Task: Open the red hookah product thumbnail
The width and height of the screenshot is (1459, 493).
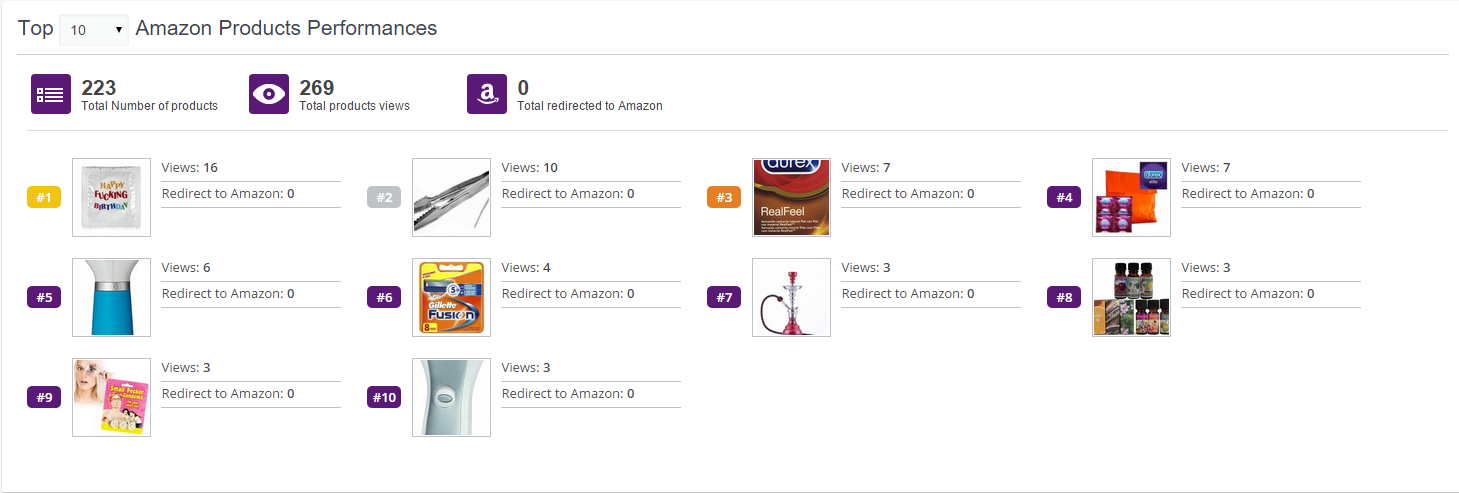Action: [x=791, y=297]
